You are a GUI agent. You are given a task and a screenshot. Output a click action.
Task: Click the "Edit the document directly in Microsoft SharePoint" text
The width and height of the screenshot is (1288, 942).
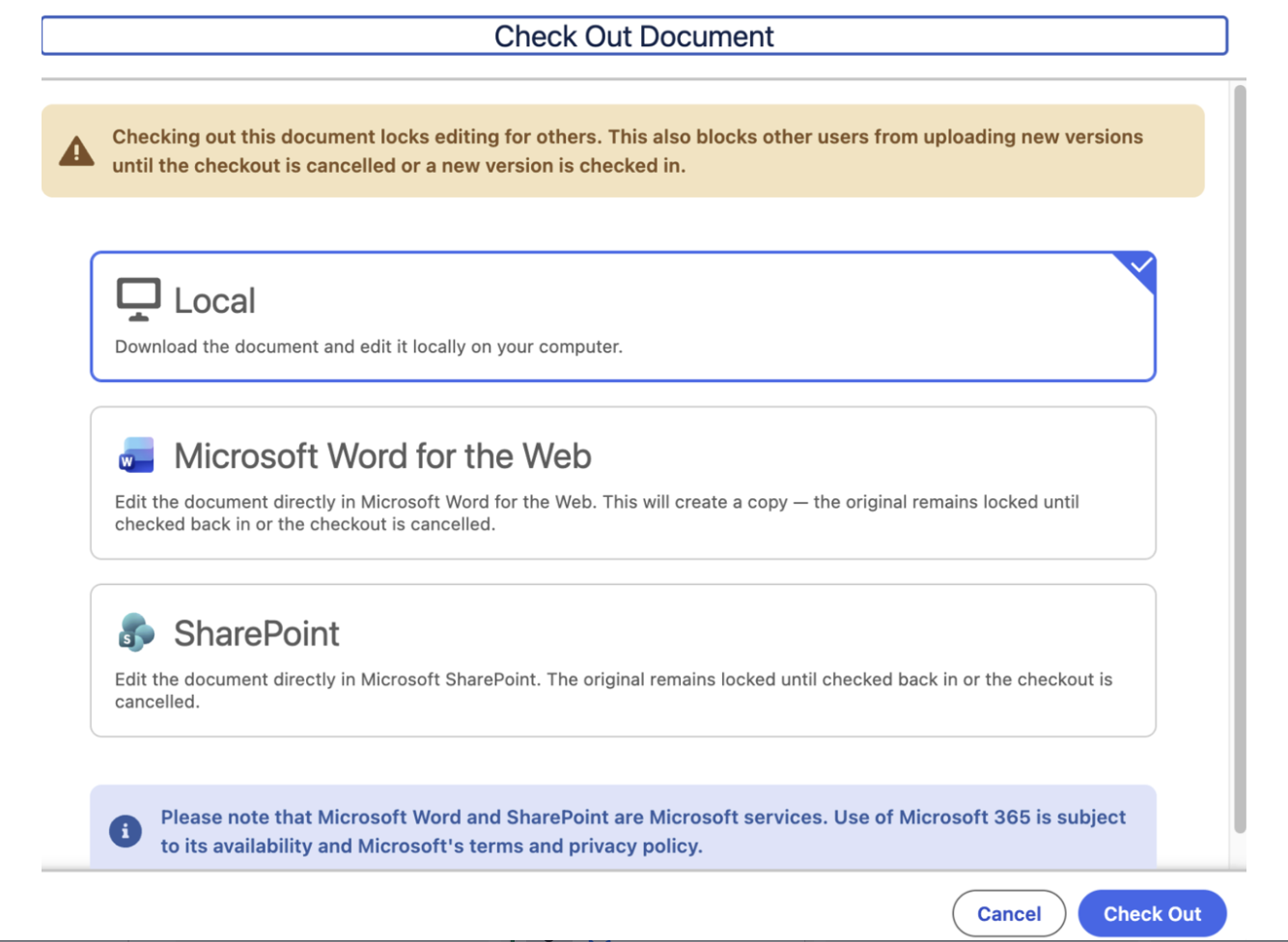pos(613,690)
